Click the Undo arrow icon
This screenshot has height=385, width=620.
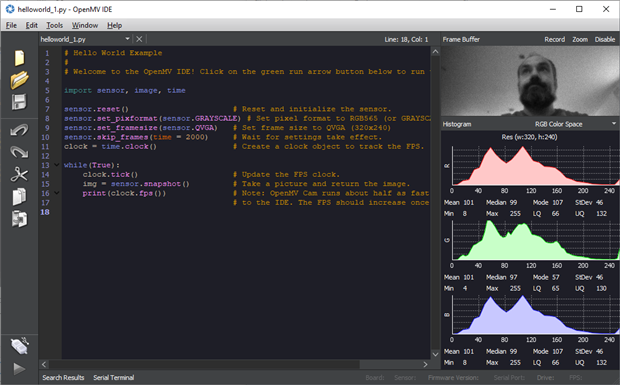pos(19,130)
